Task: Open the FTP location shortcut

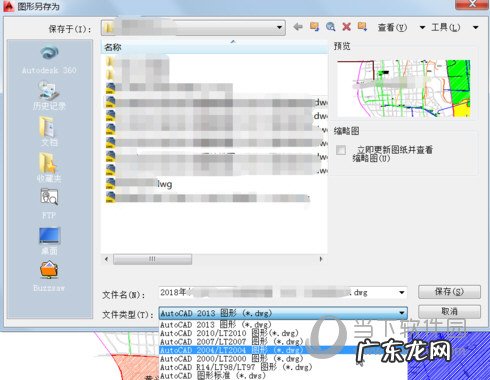Action: tap(49, 203)
